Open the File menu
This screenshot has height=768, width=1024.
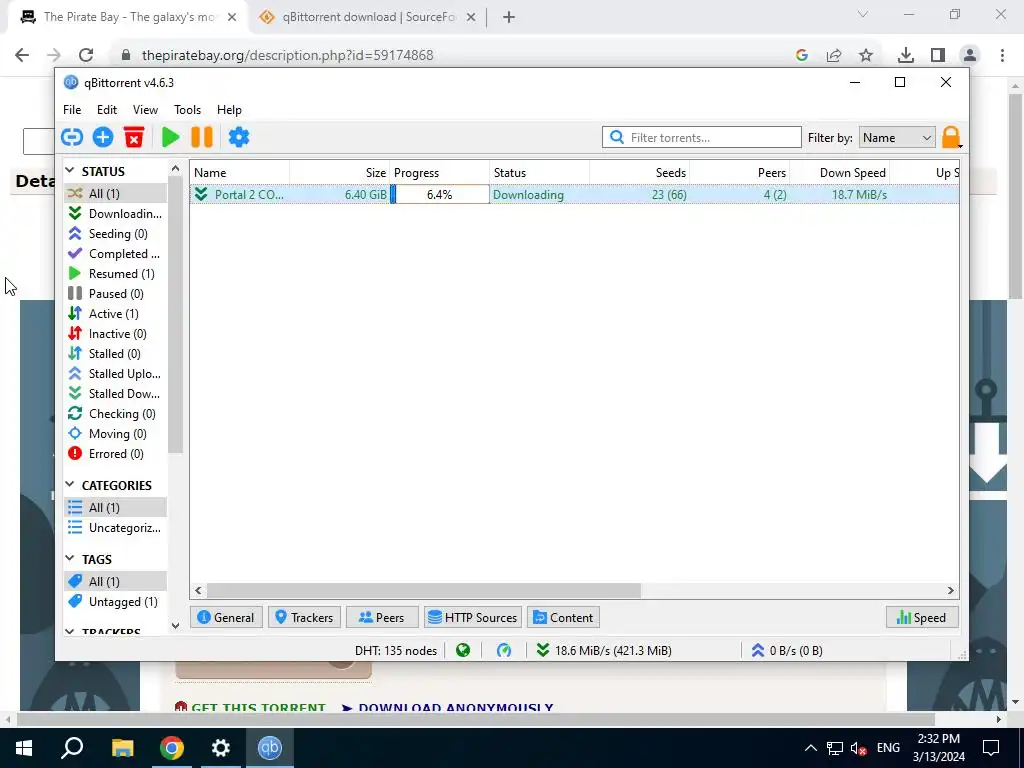pos(72,110)
